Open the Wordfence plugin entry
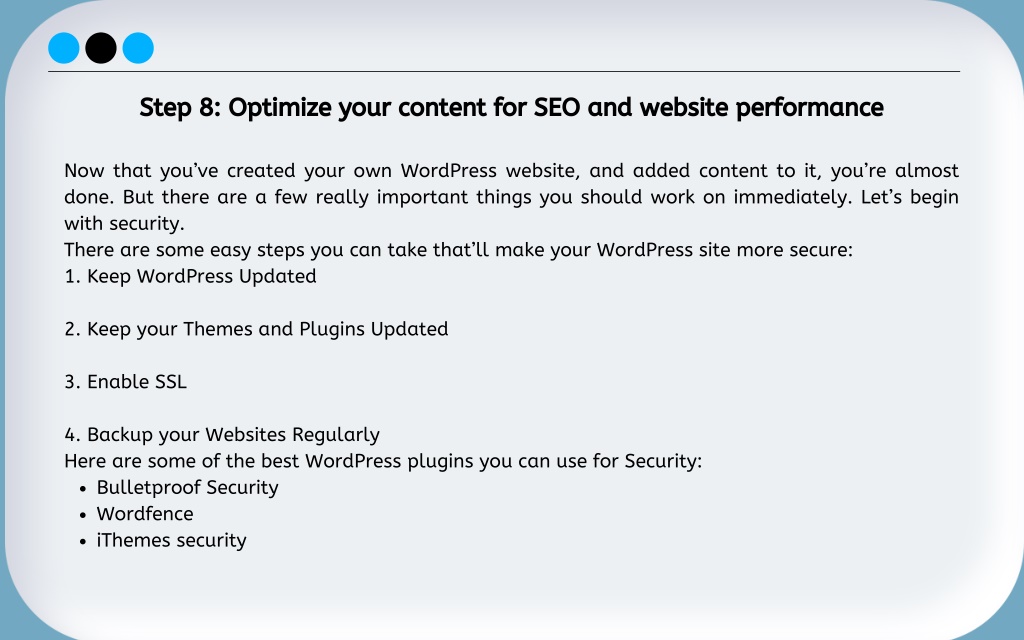The width and height of the screenshot is (1024, 640). pos(145,514)
